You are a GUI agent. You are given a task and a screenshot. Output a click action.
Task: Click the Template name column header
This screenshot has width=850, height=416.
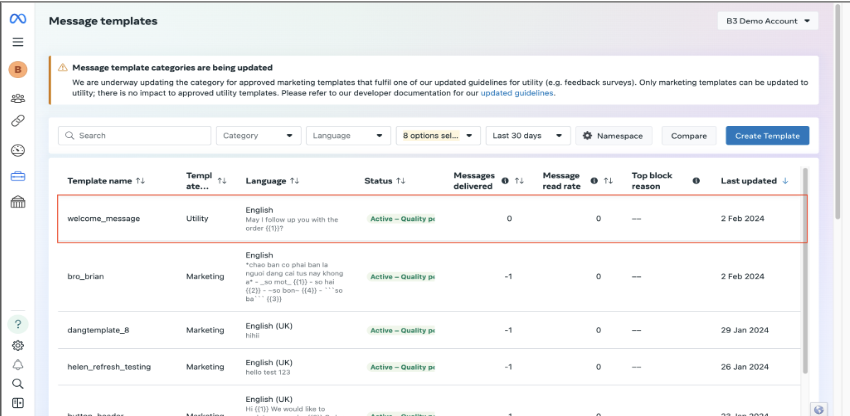(x=100, y=181)
